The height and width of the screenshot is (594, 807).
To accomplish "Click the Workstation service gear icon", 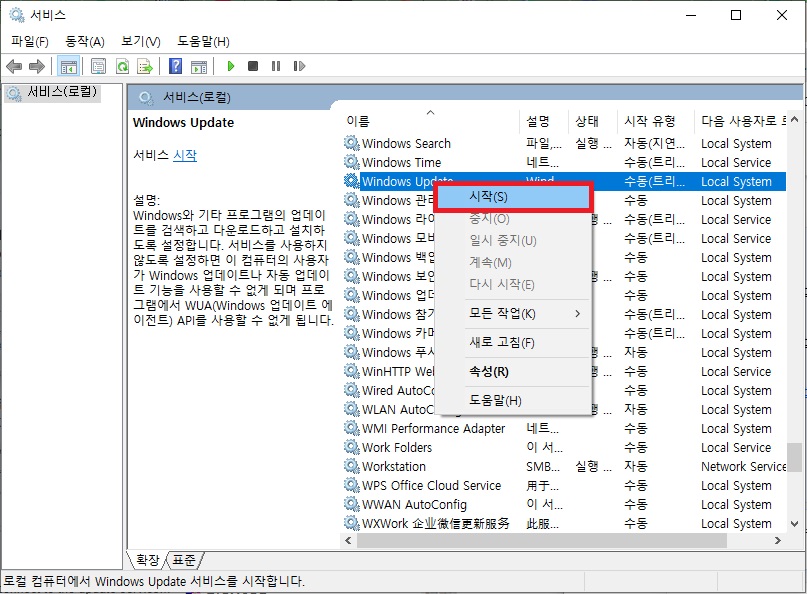I will coord(352,466).
